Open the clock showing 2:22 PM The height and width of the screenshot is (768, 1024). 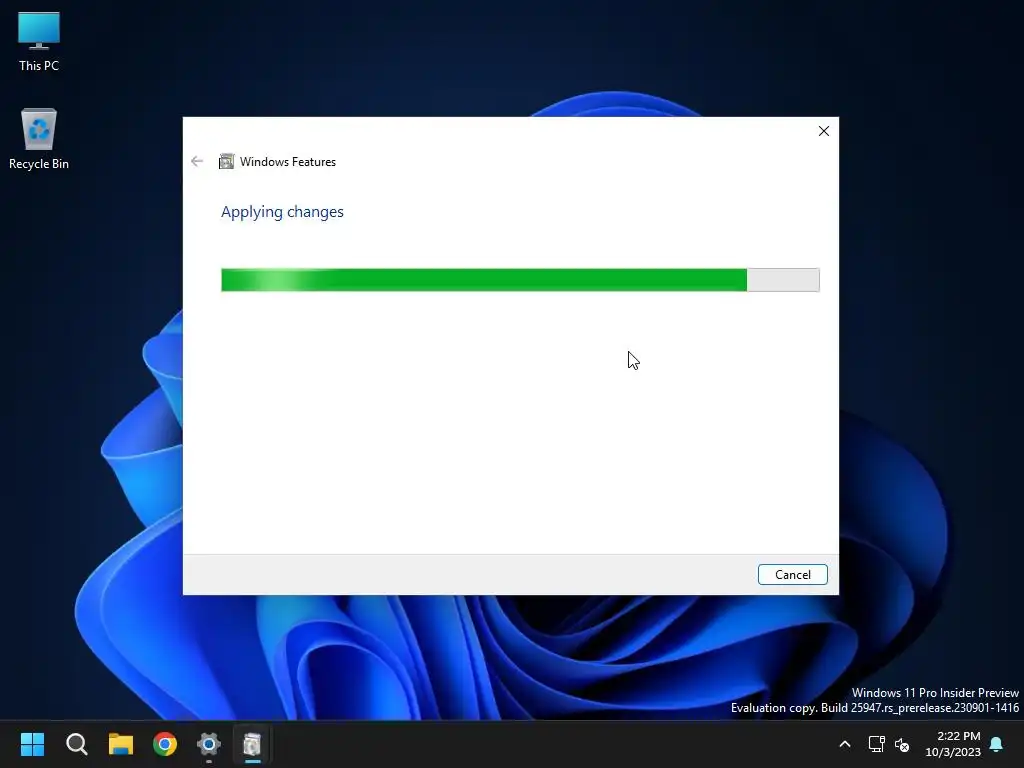pos(953,744)
